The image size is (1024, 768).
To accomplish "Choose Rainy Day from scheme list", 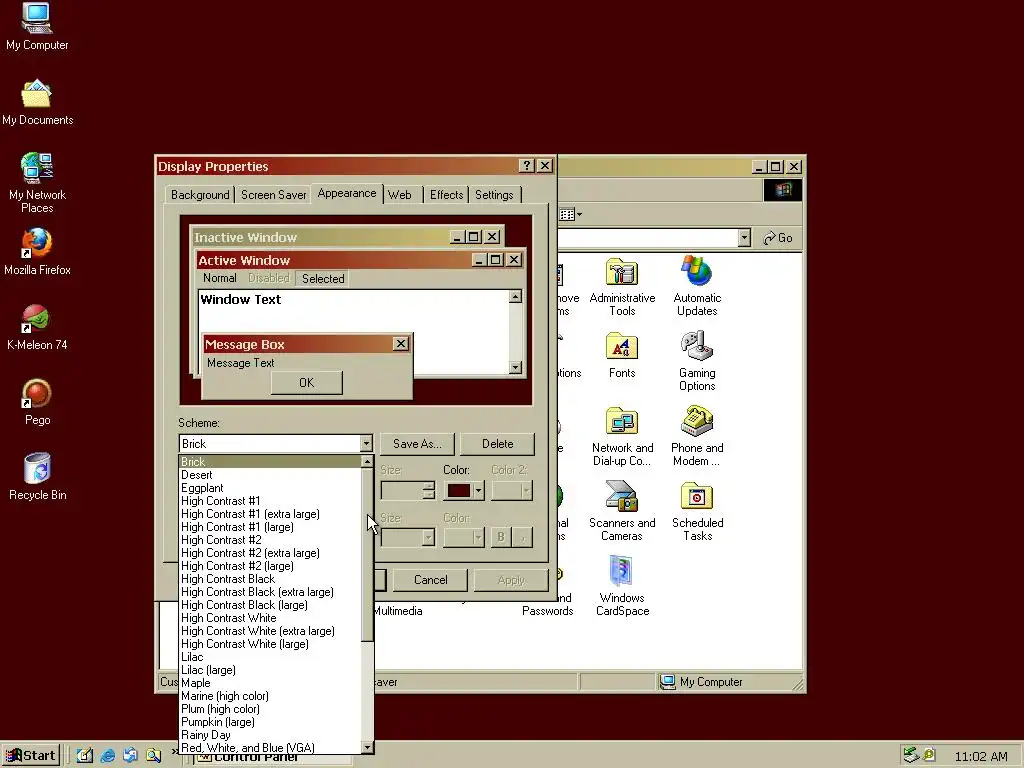I will coord(270,735).
